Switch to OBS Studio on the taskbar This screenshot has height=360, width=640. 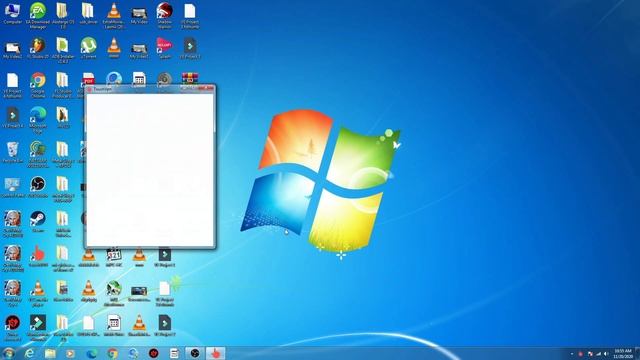pos(195,353)
